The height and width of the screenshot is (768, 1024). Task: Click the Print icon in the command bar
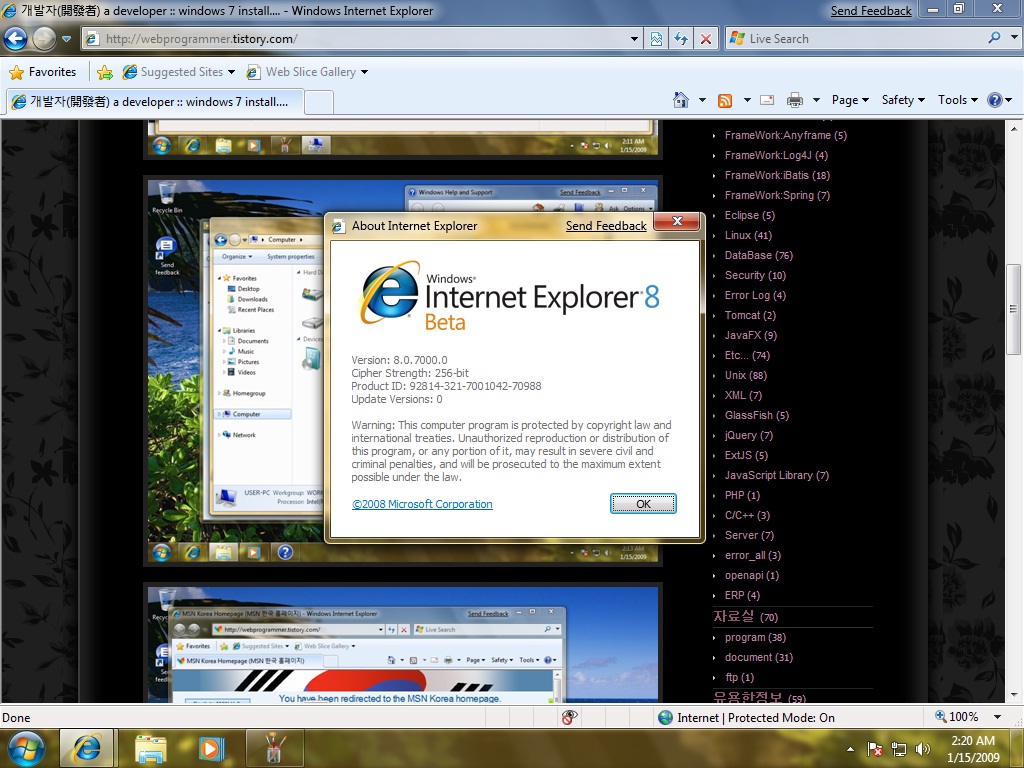pos(795,100)
